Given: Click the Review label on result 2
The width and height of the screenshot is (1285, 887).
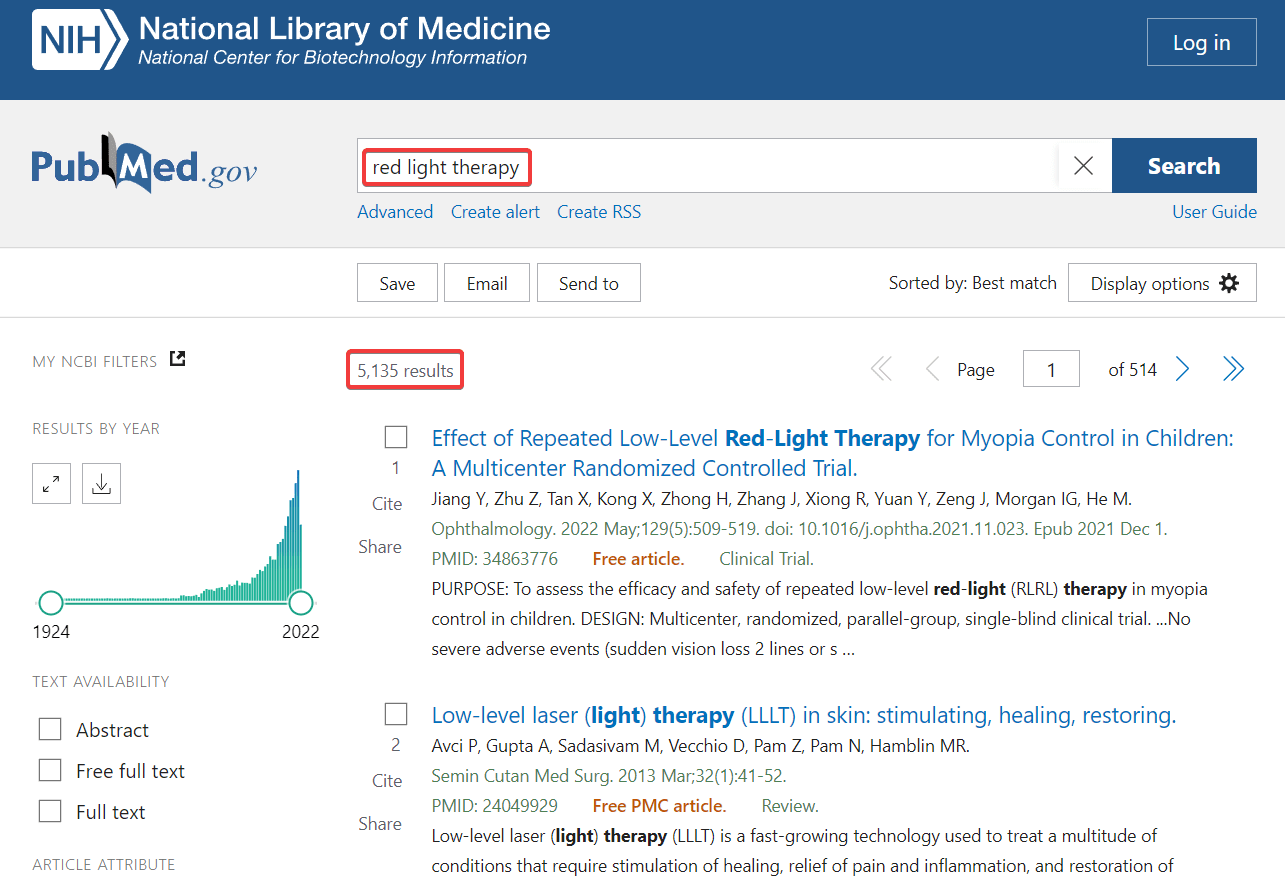Looking at the screenshot, I should [x=790, y=806].
